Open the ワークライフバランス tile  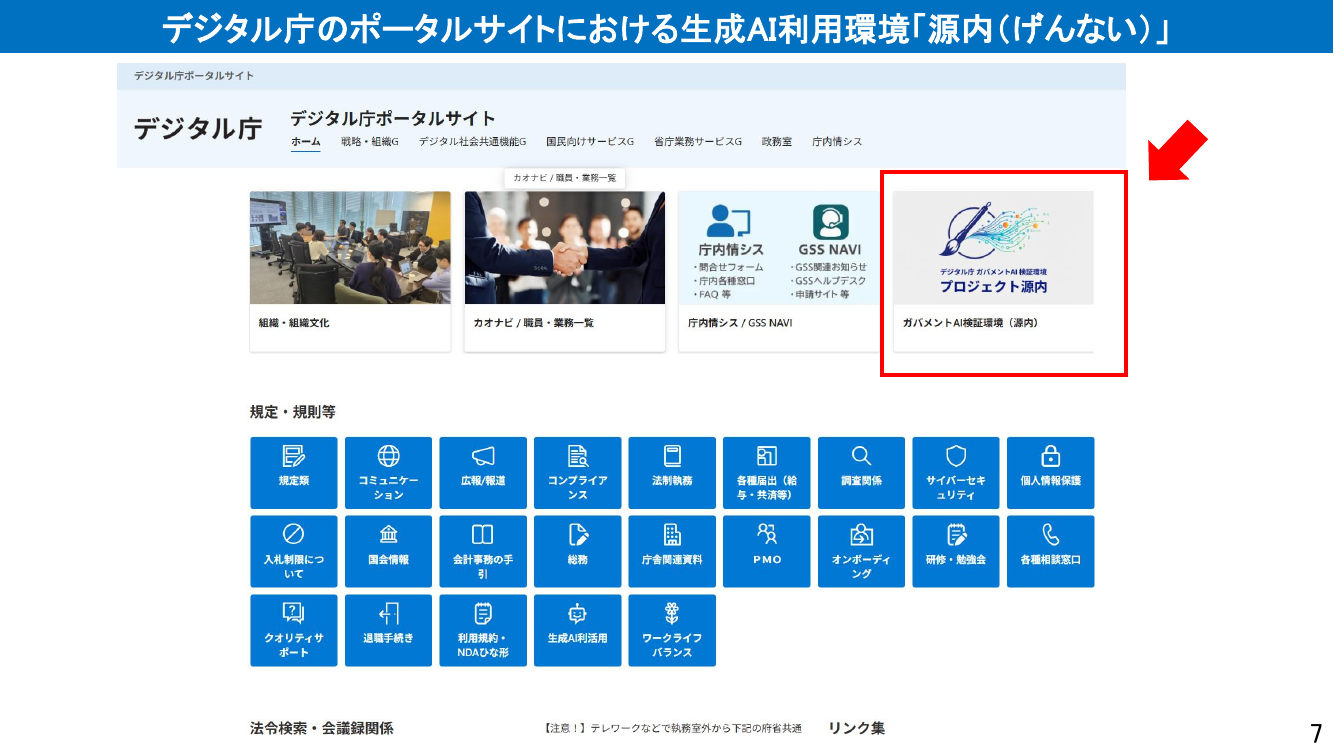coord(672,630)
